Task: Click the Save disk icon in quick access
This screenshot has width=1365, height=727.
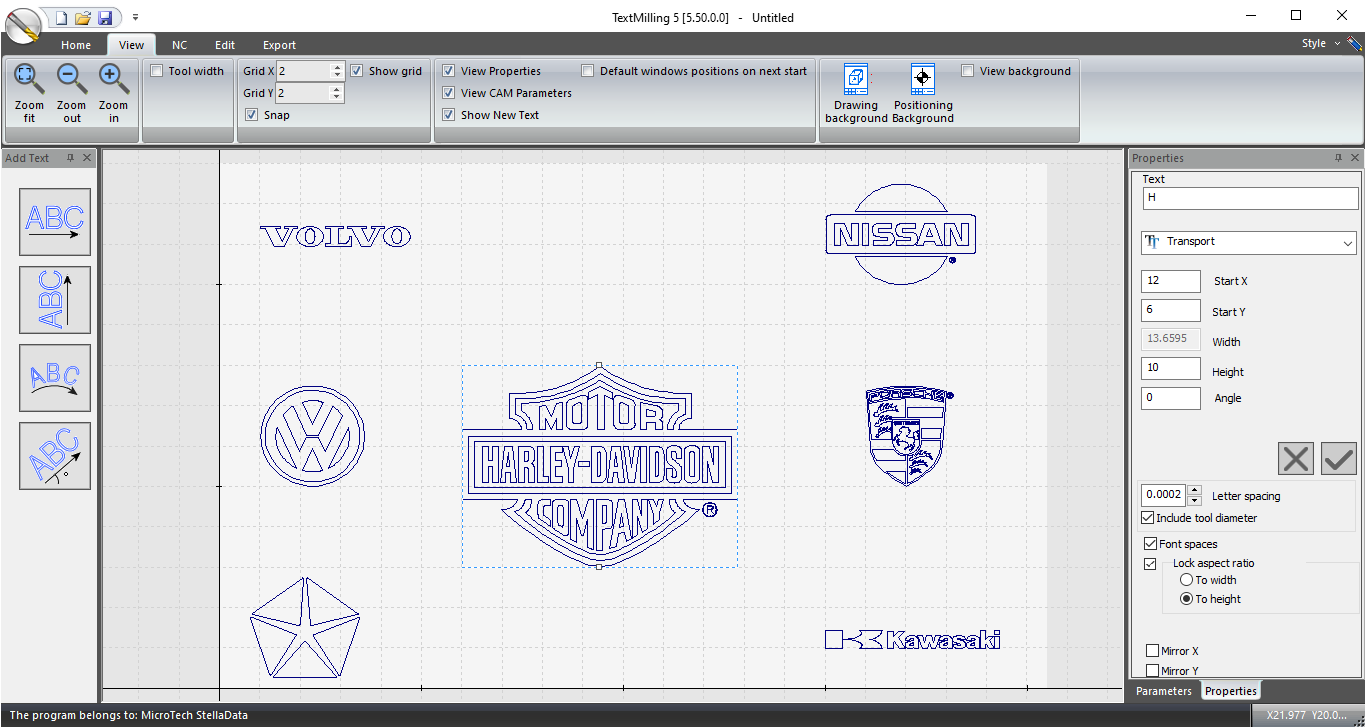Action: pos(105,17)
